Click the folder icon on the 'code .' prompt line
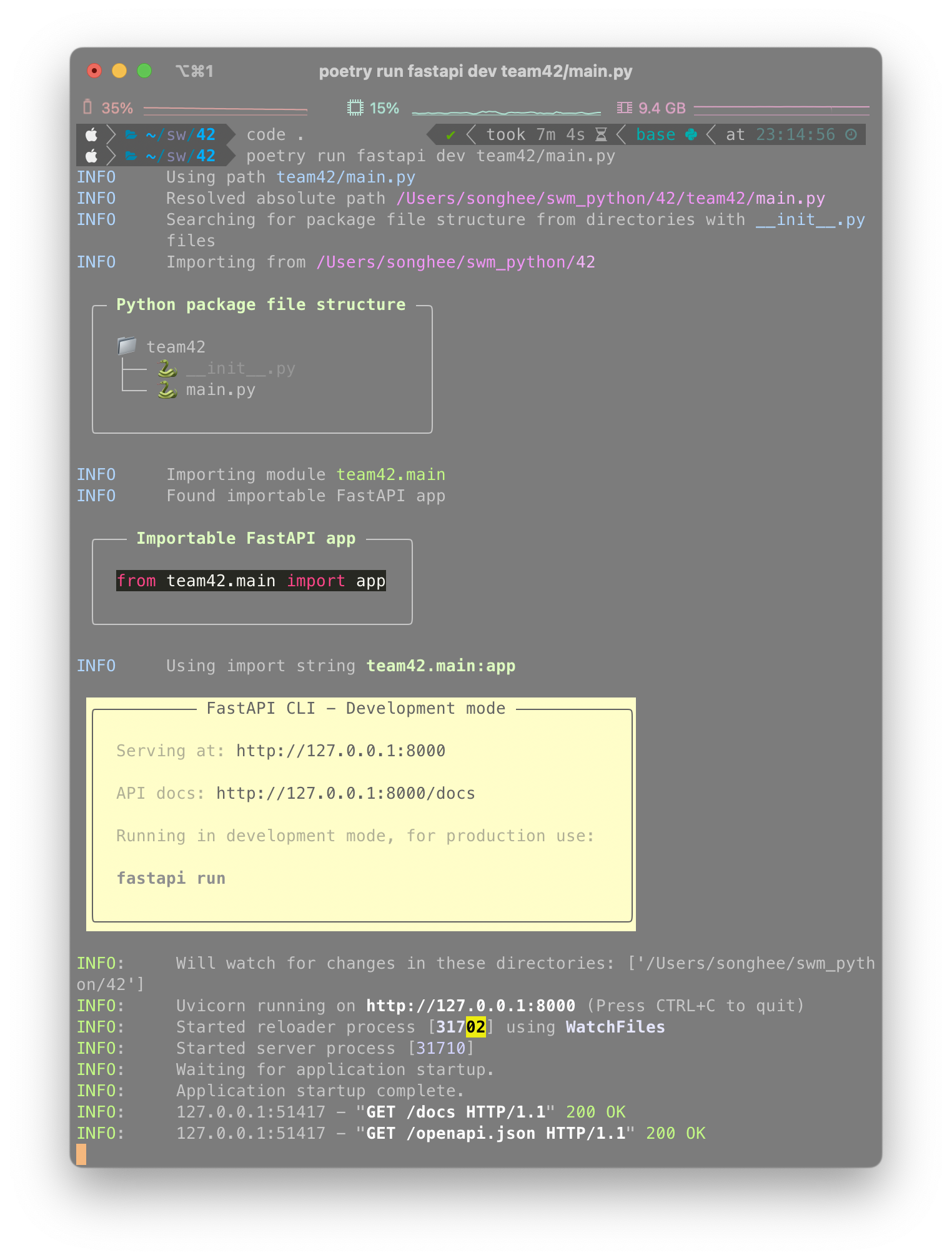 (131, 134)
